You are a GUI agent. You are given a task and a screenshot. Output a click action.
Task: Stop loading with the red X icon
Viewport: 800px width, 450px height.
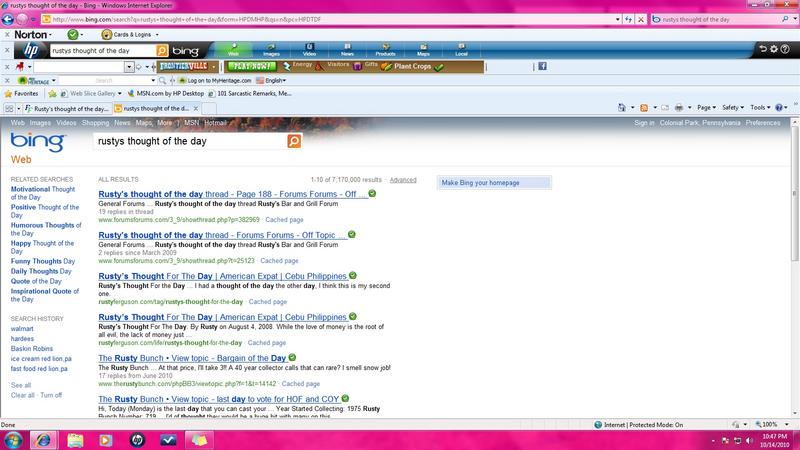(641, 19)
